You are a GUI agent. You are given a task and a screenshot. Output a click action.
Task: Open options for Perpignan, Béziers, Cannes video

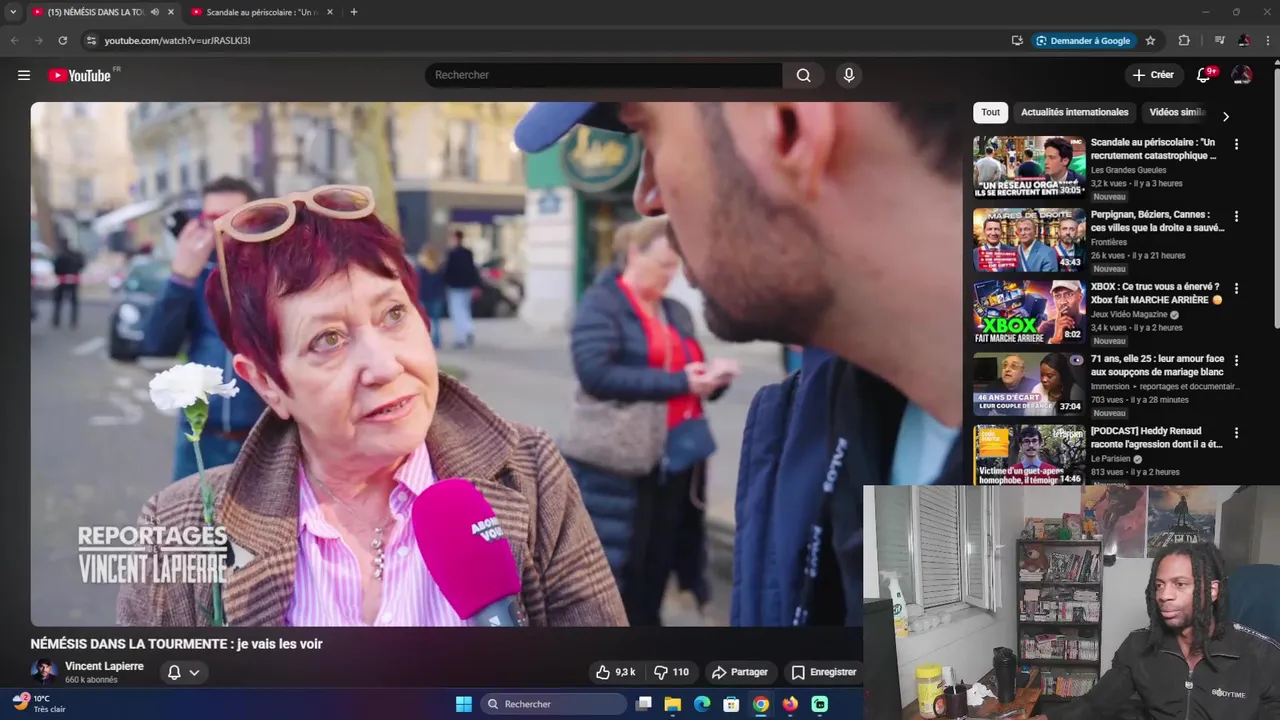1236,216
